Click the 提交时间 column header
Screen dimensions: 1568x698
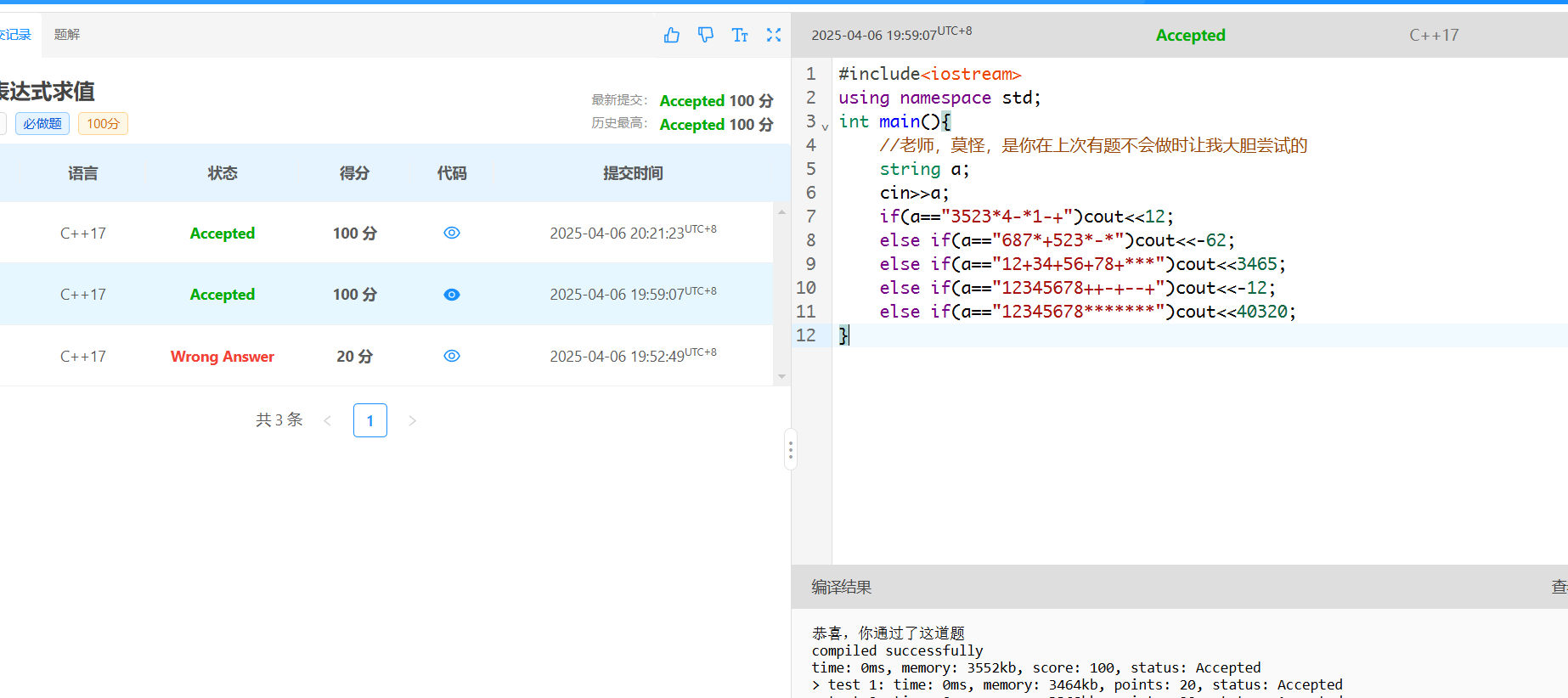pos(633,173)
